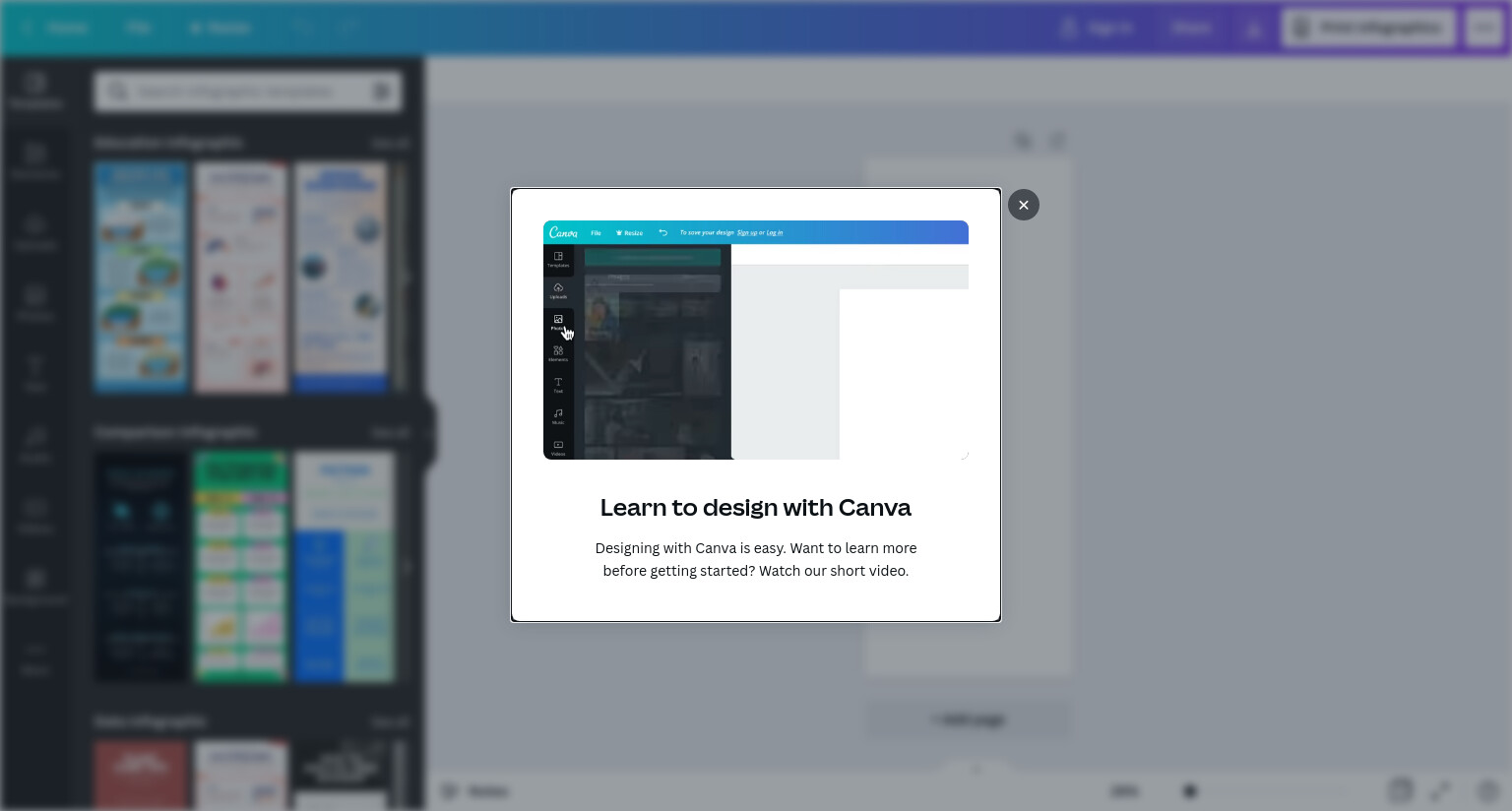Click the filter icon in the search box
1512x811 pixels.
(382, 92)
